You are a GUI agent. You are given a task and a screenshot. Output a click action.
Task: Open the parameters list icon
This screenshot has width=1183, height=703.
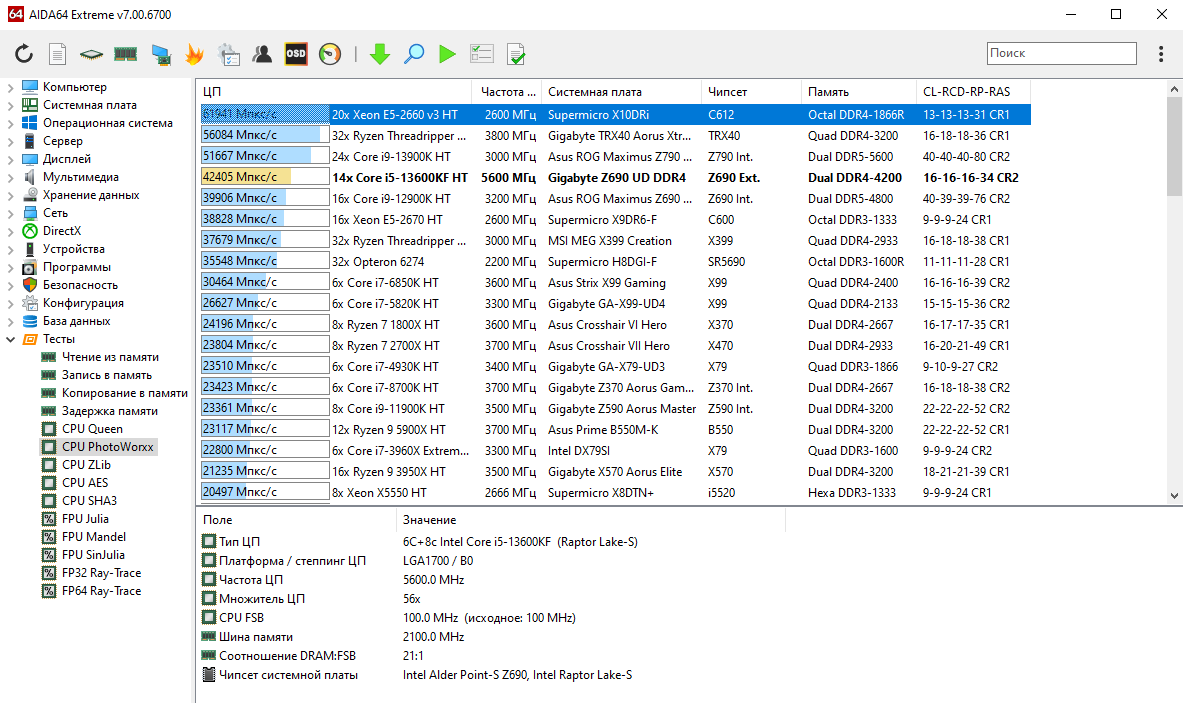[481, 54]
